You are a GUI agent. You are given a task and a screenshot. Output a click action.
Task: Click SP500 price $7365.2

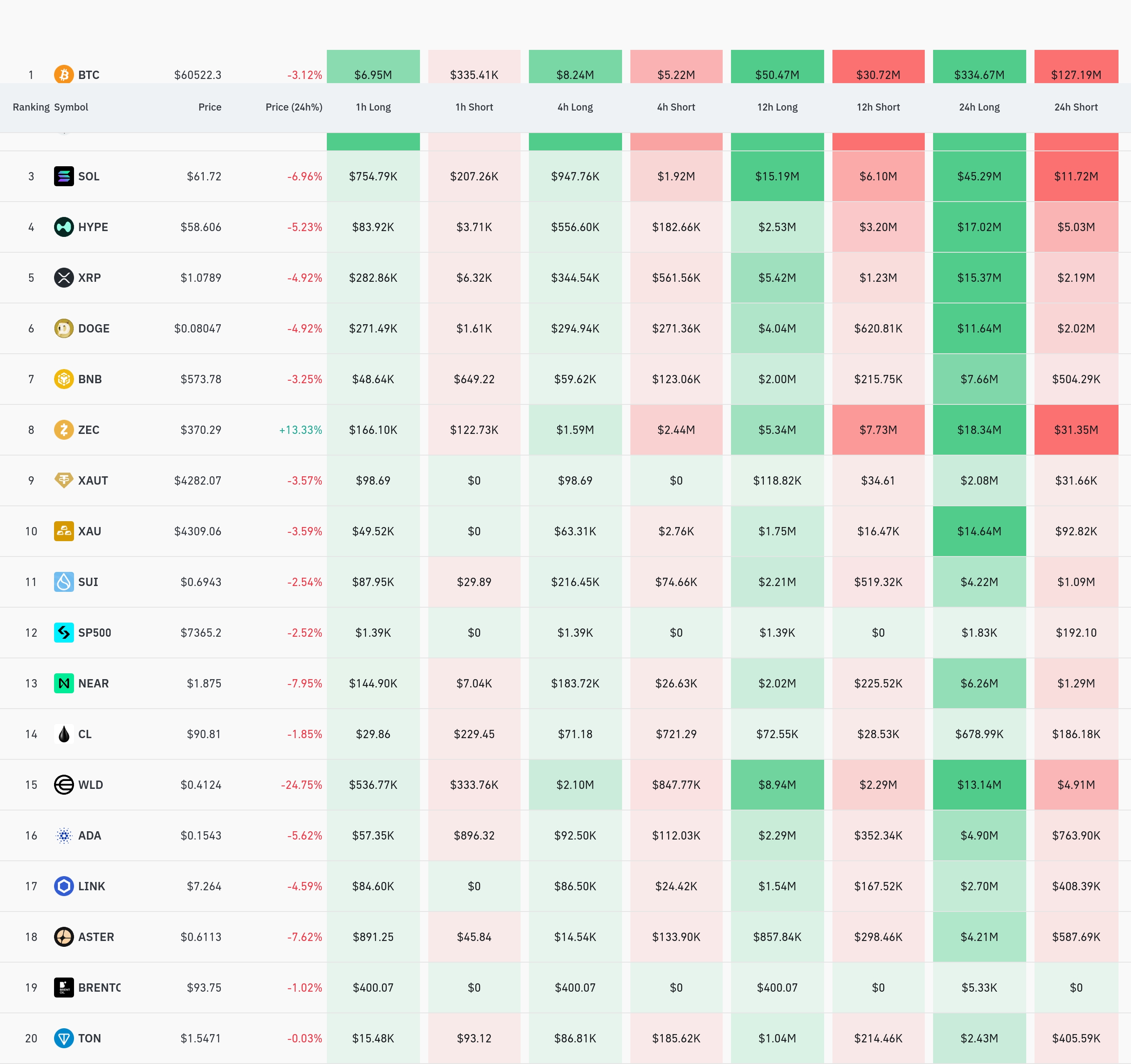[201, 633]
